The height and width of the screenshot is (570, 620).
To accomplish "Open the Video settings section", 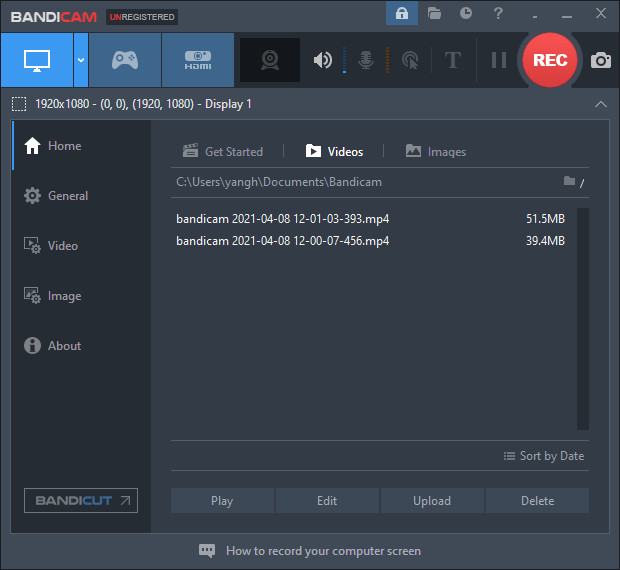I will [x=81, y=246].
